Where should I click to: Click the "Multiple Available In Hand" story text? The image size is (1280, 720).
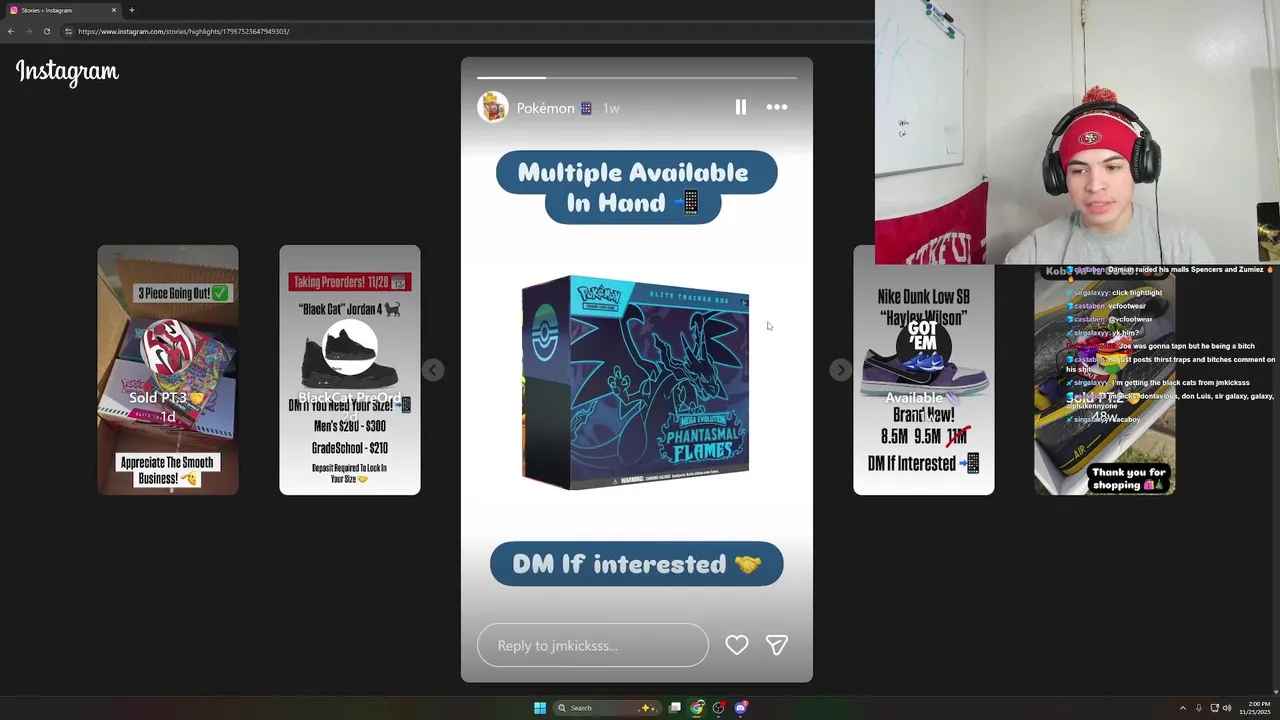[x=636, y=187]
